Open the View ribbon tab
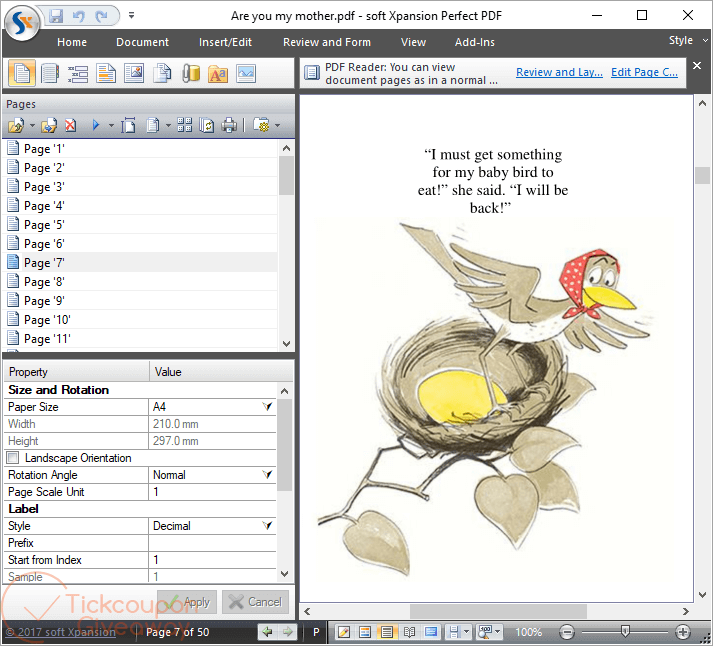Viewport: 713px width, 646px height. coord(413,42)
